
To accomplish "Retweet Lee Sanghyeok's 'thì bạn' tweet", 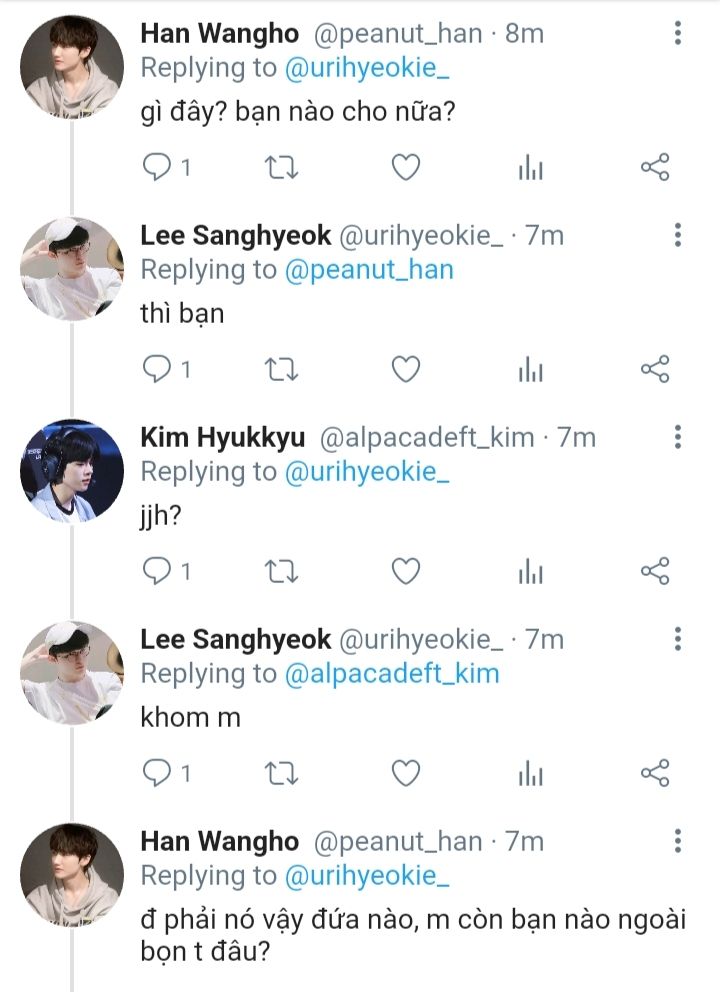I will tap(282, 370).
